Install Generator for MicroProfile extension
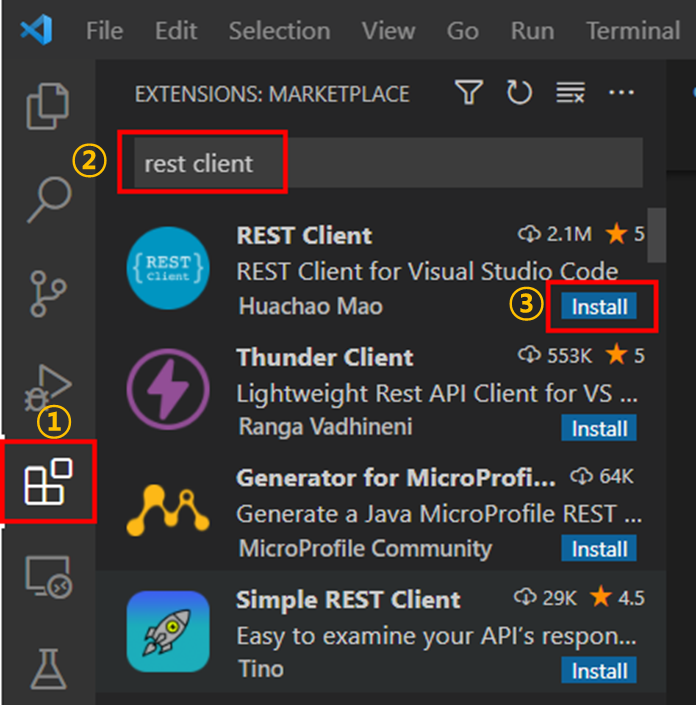The width and height of the screenshot is (696, 705). pos(599,549)
